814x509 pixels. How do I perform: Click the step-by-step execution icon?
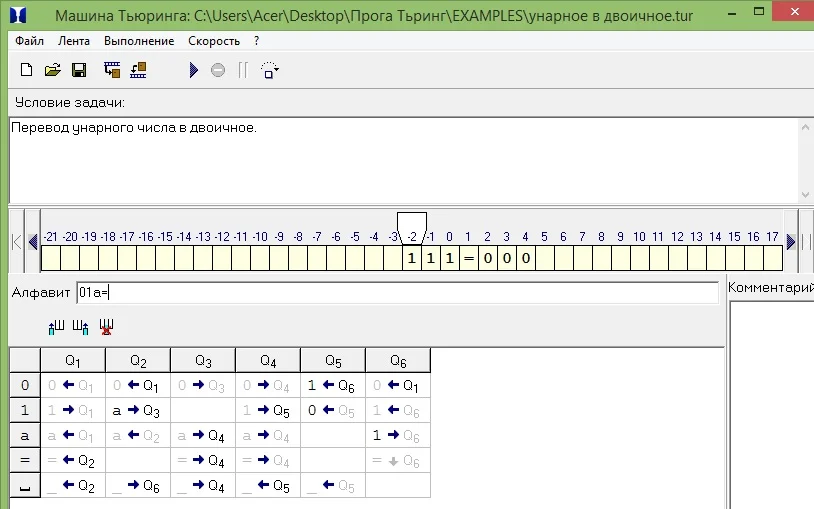click(x=269, y=70)
